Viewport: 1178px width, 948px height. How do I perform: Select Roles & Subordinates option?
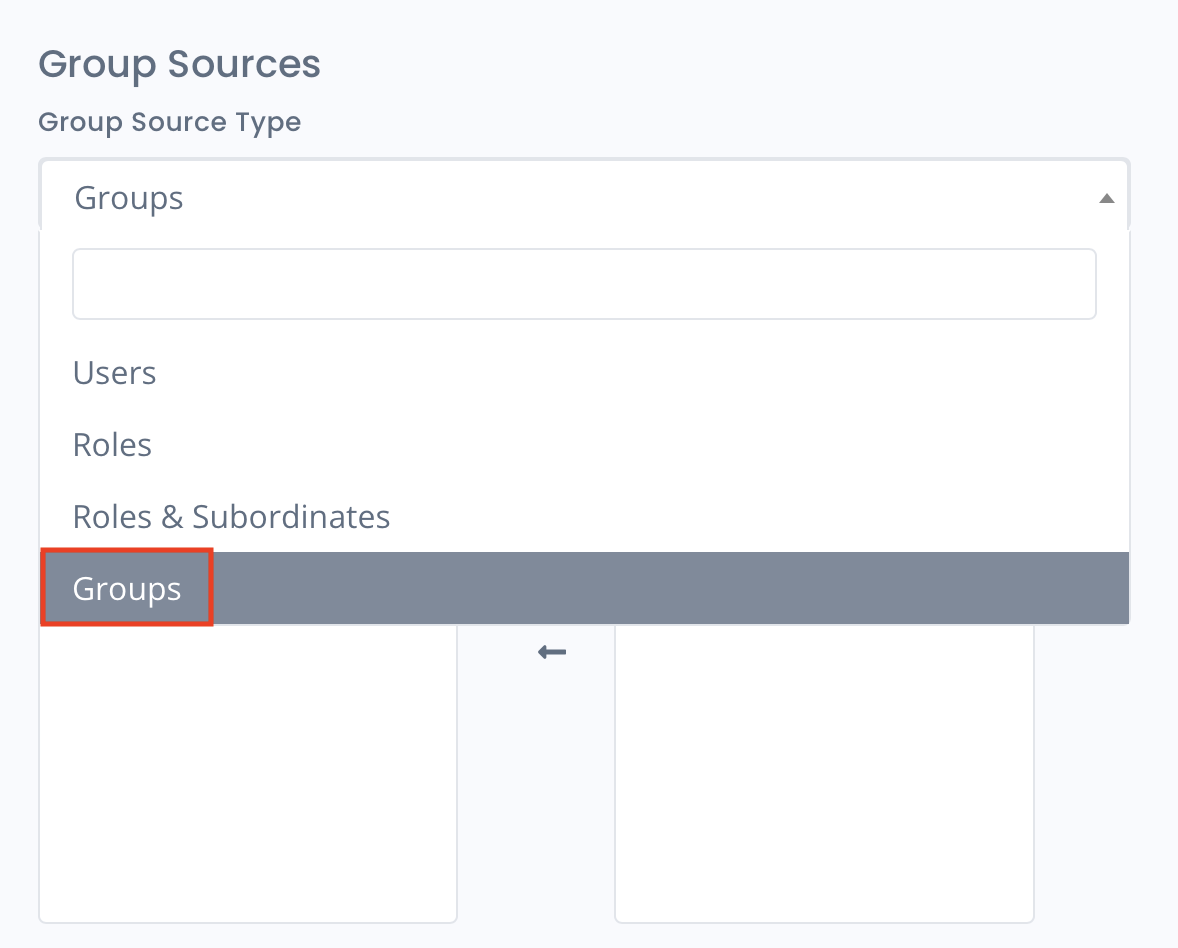click(x=584, y=517)
